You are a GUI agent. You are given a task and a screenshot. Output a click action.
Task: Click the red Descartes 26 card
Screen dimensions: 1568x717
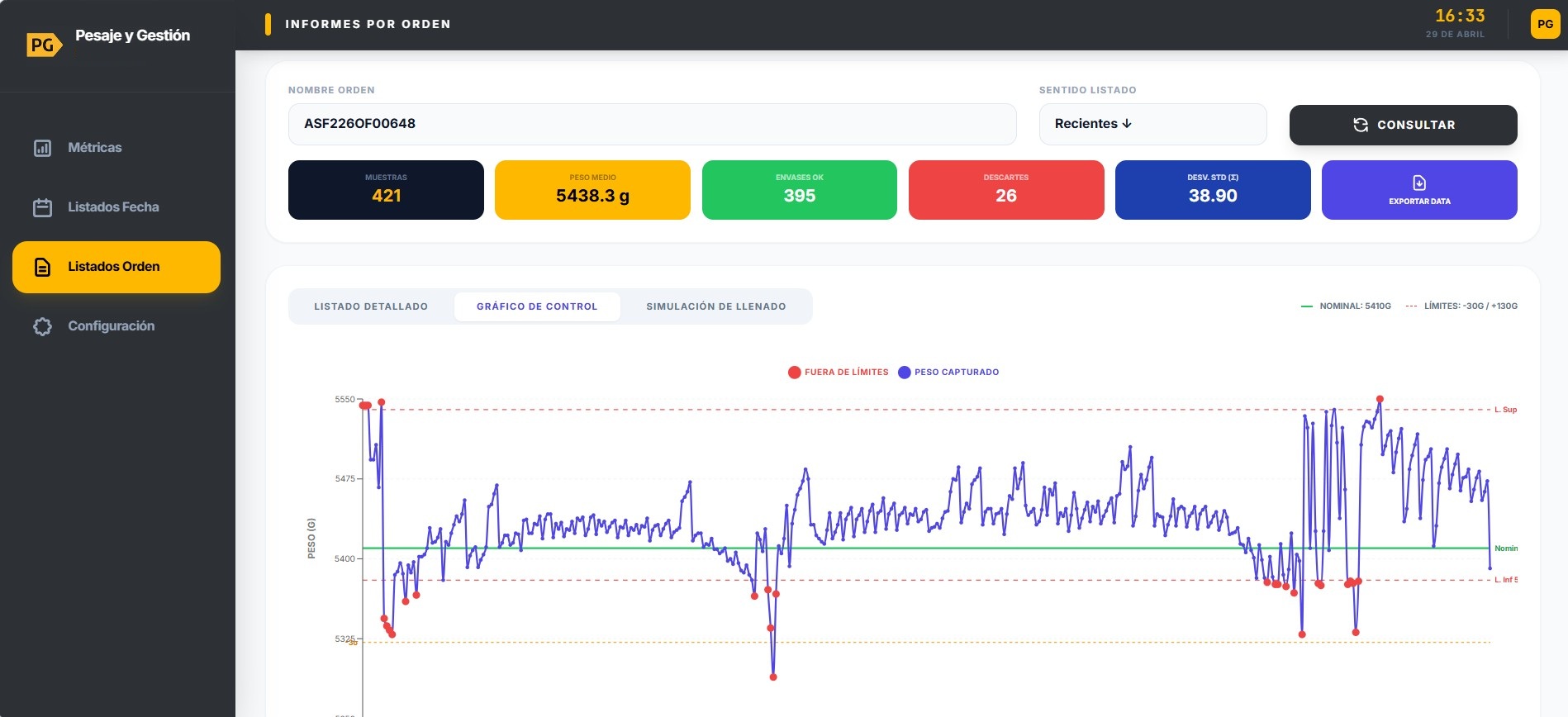coord(1005,190)
